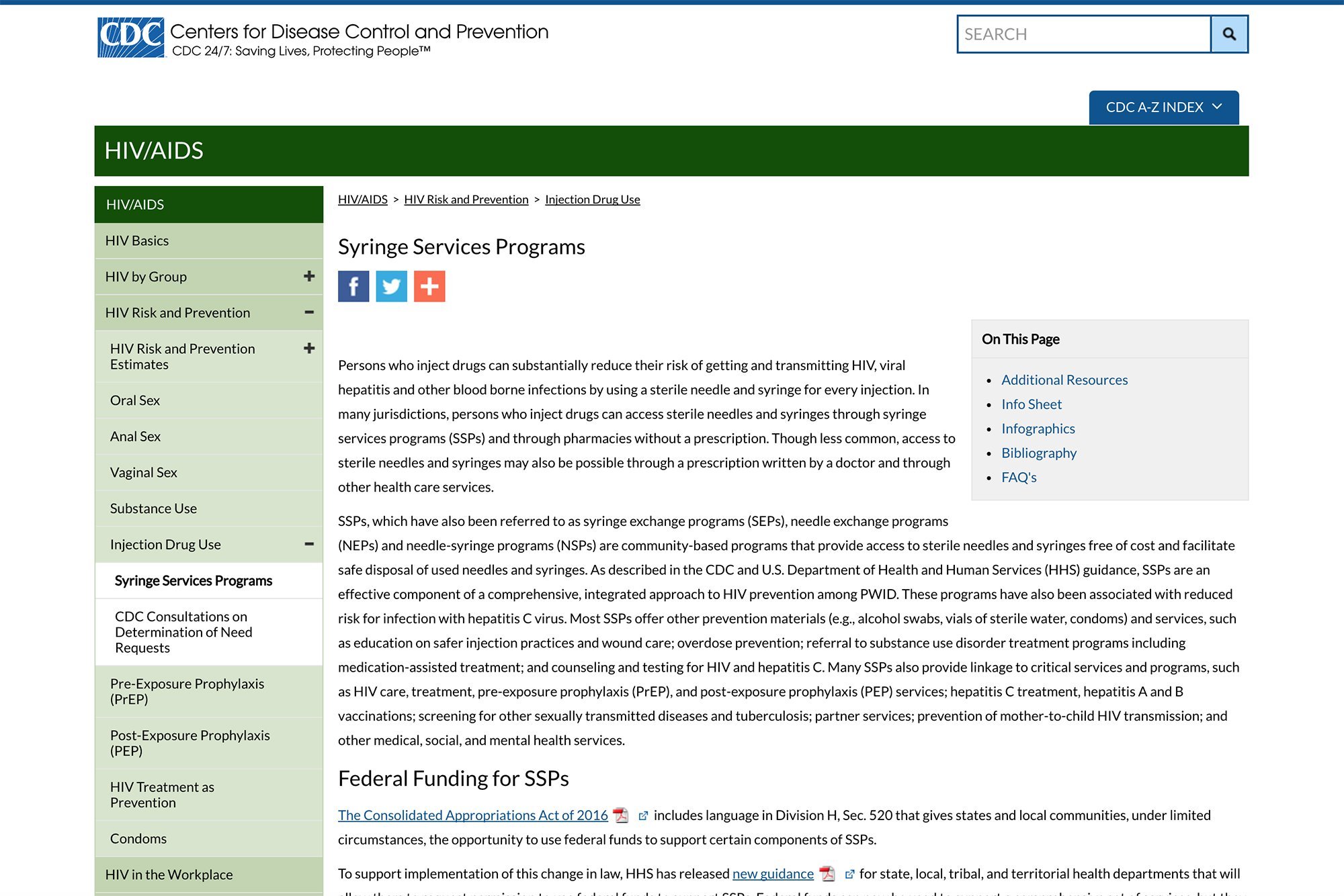
Task: Open HIV Treatment as Prevention item
Action: tap(209, 795)
